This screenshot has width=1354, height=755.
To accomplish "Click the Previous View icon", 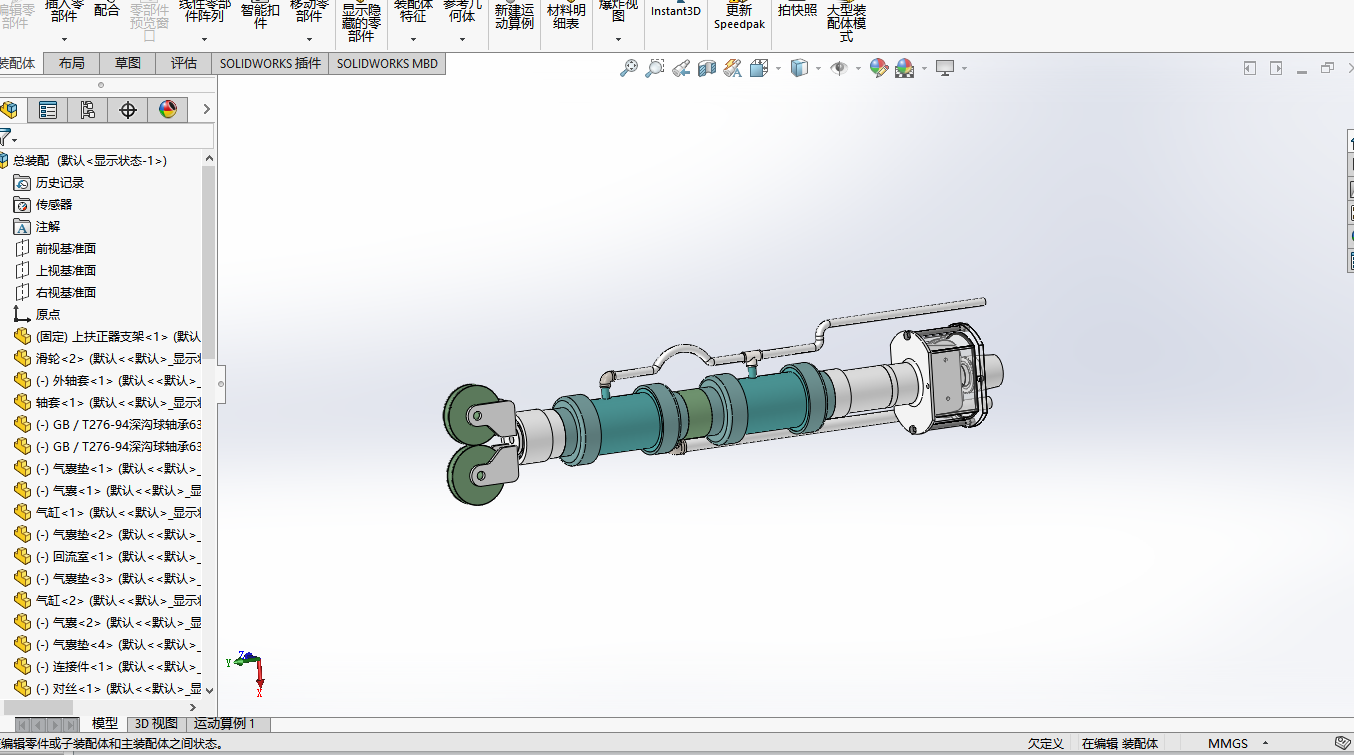I will tap(681, 68).
